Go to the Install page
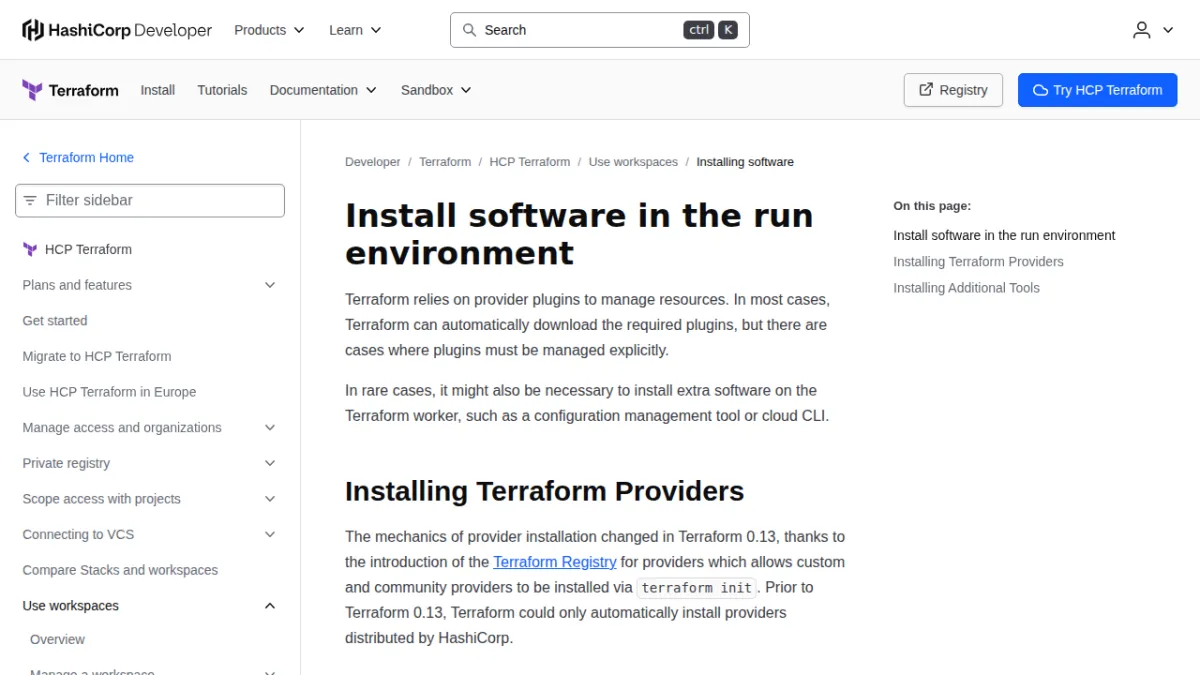 pyautogui.click(x=158, y=90)
